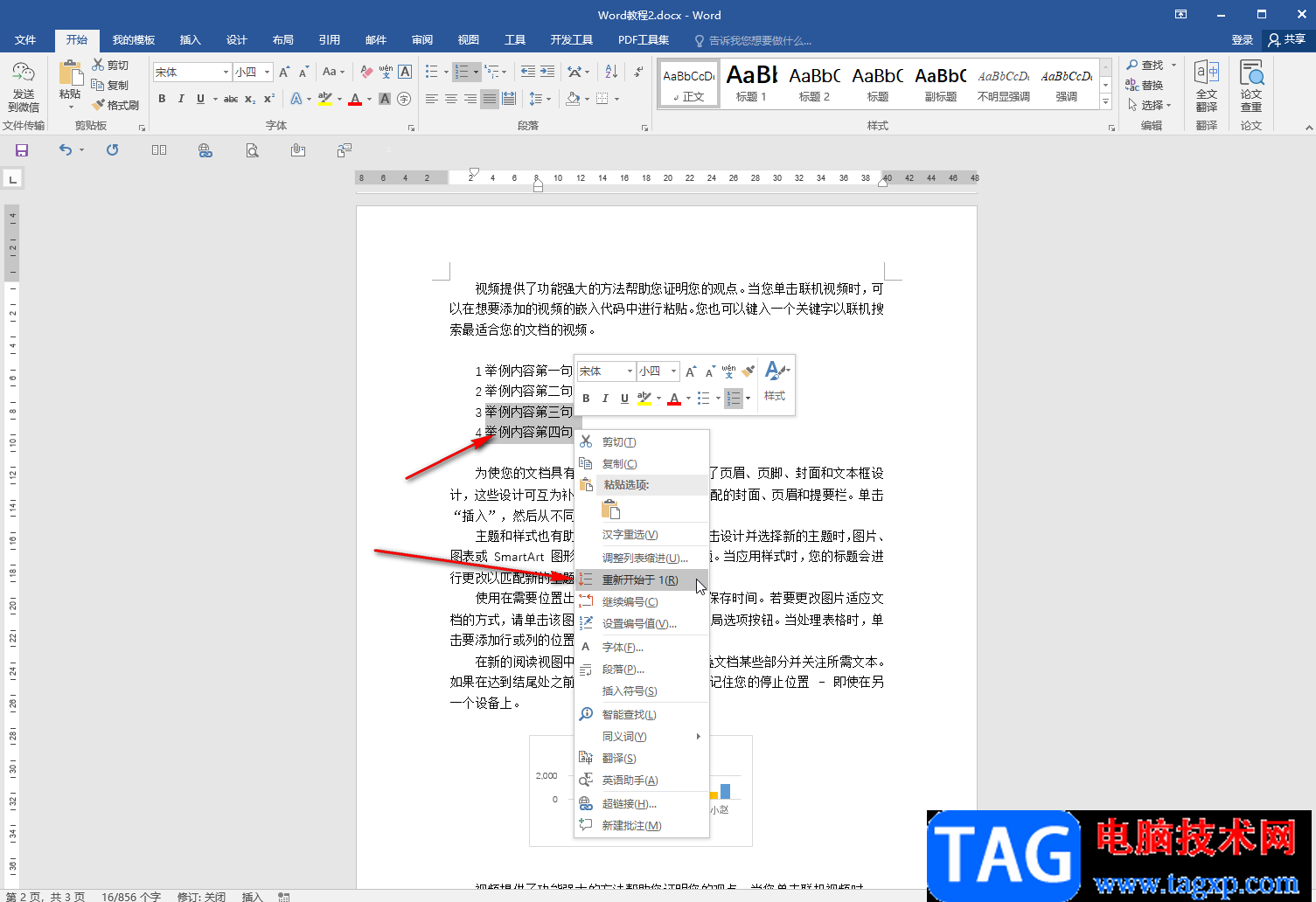Click the Format Painter brush button
This screenshot has height=902, width=1316.
tap(115, 105)
